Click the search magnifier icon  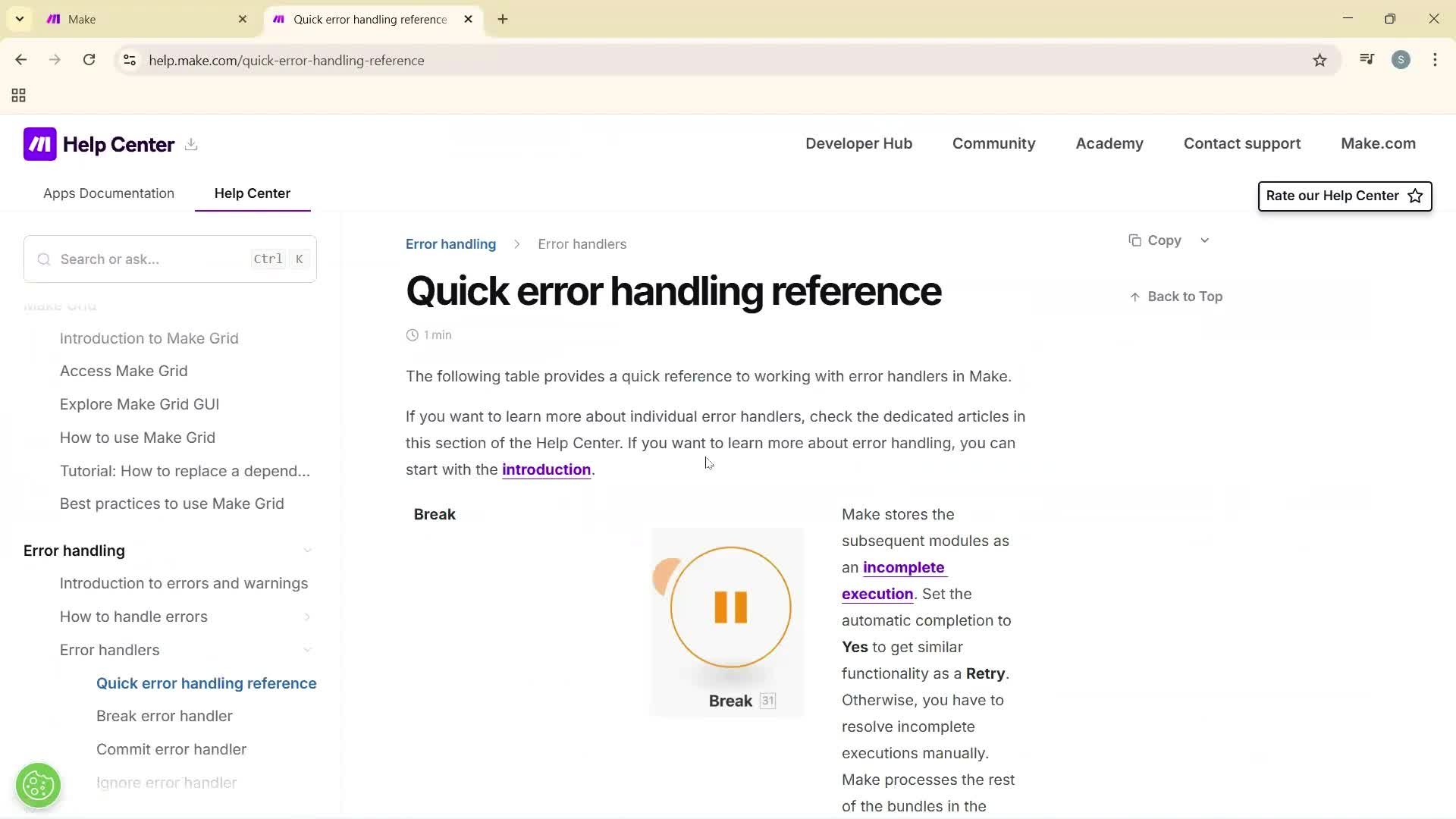(43, 259)
